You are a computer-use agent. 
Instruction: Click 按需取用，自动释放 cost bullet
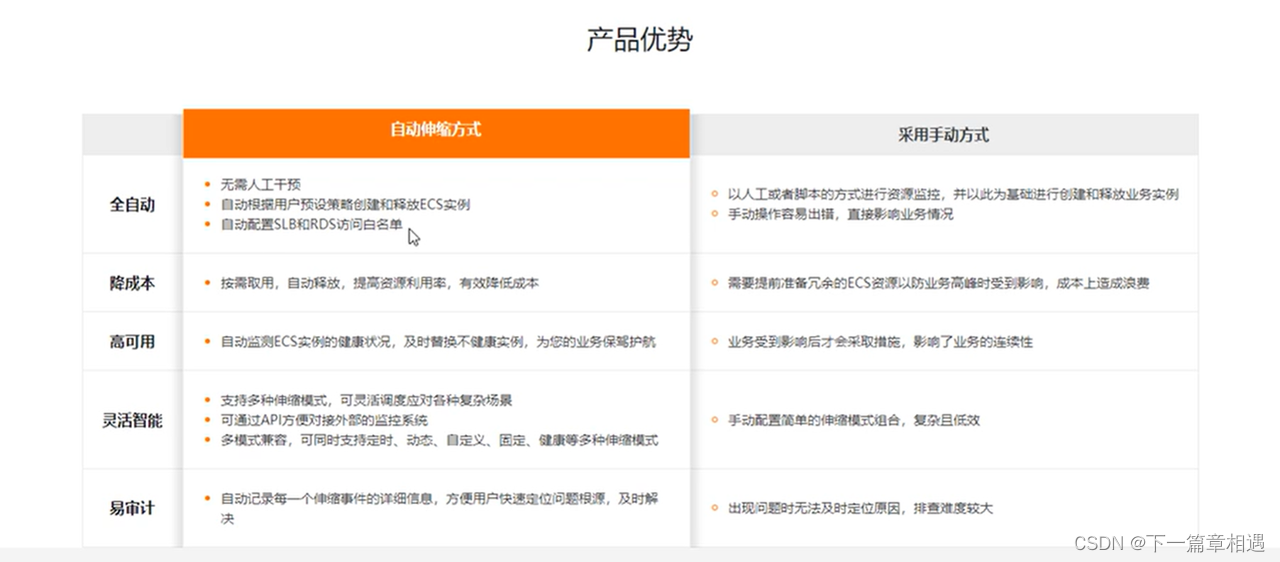click(x=380, y=283)
